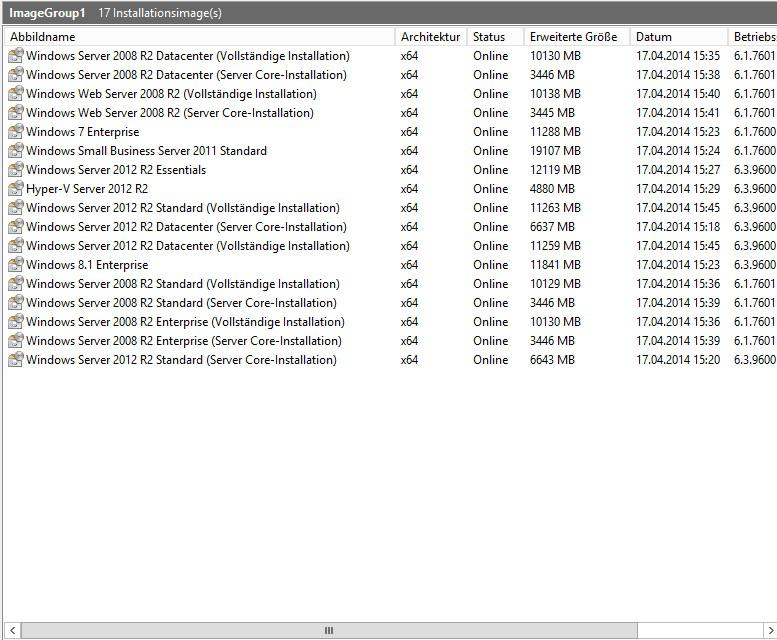Click the 17 Installationsimage(s) header text
This screenshot has height=640, width=777.
[x=160, y=13]
